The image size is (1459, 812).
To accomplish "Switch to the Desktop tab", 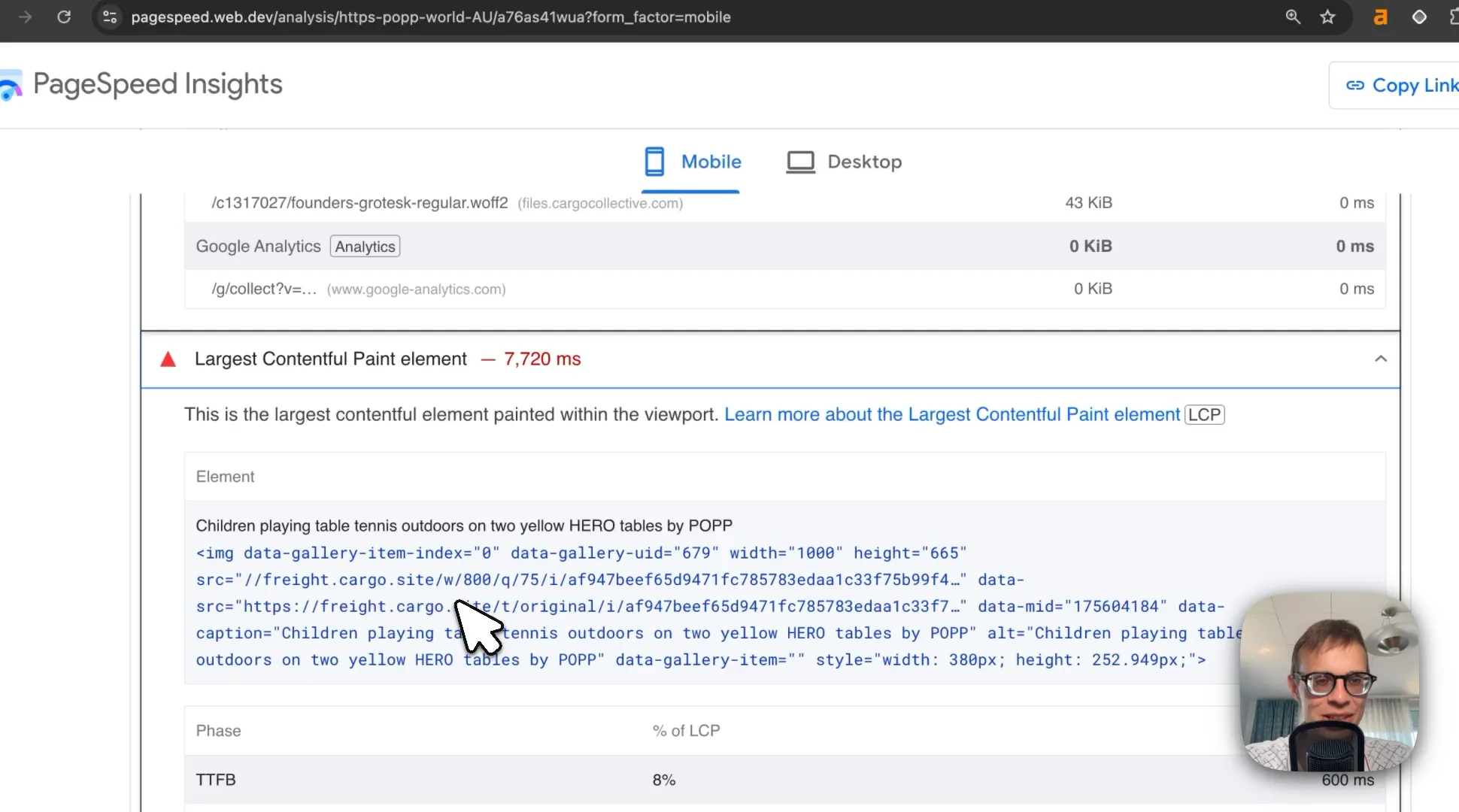I will coord(844,162).
